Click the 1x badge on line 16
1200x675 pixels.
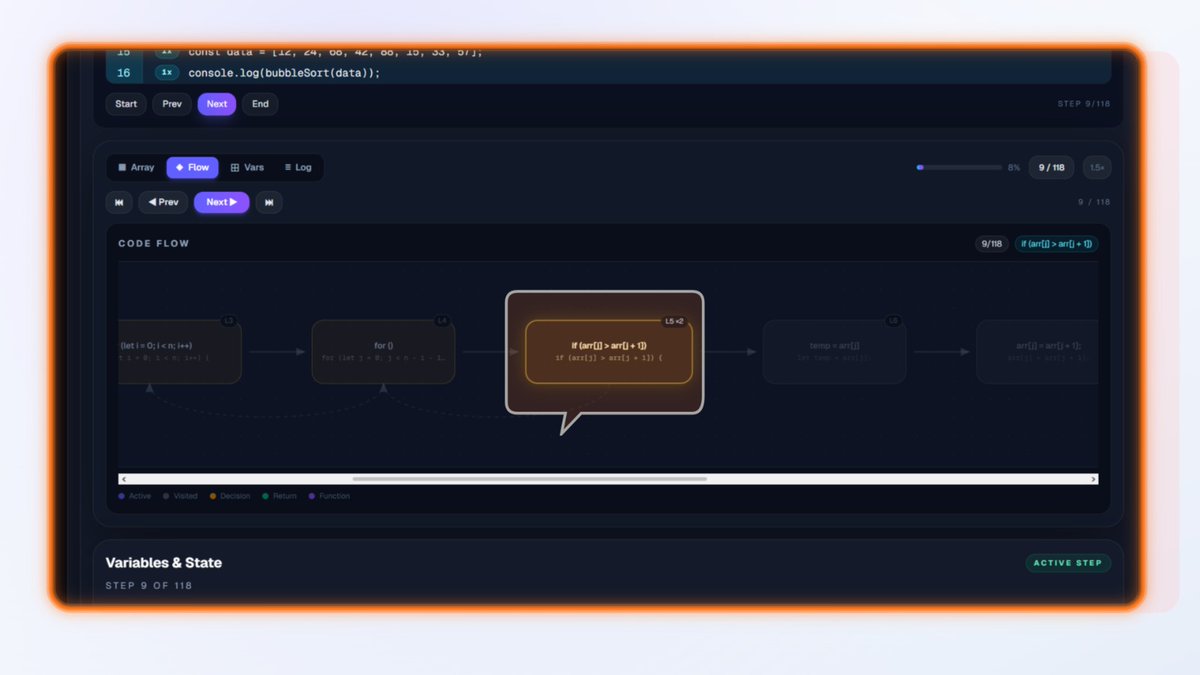pyautogui.click(x=167, y=73)
